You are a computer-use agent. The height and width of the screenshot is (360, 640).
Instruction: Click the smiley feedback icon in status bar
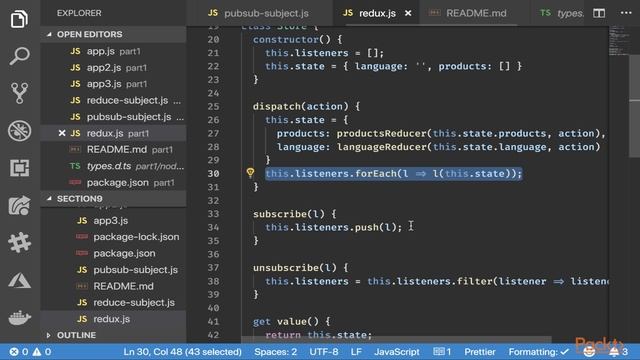589,352
